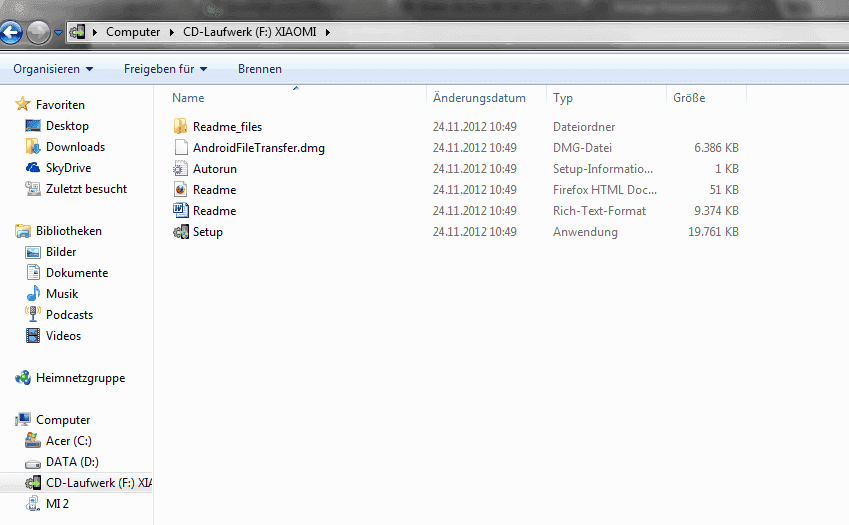
Task: Click the Firefox HTML Readme icon
Action: click(180, 189)
